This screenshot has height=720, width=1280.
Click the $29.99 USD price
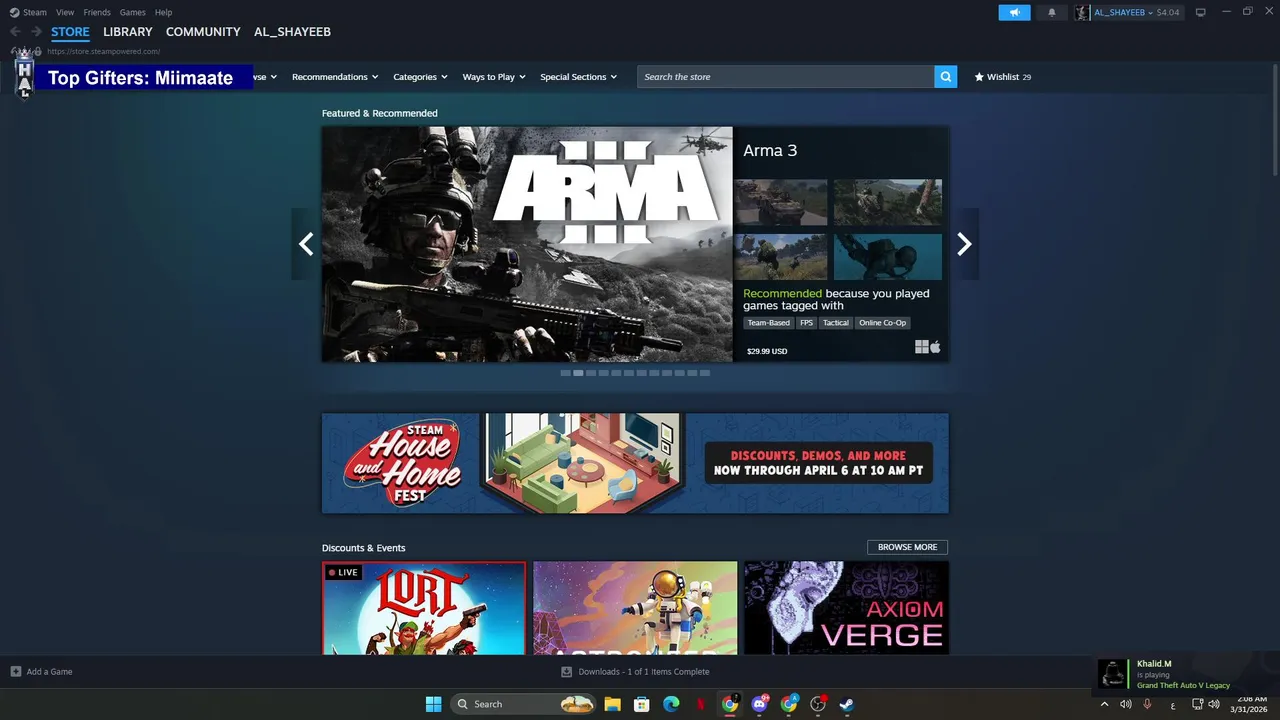click(x=767, y=352)
